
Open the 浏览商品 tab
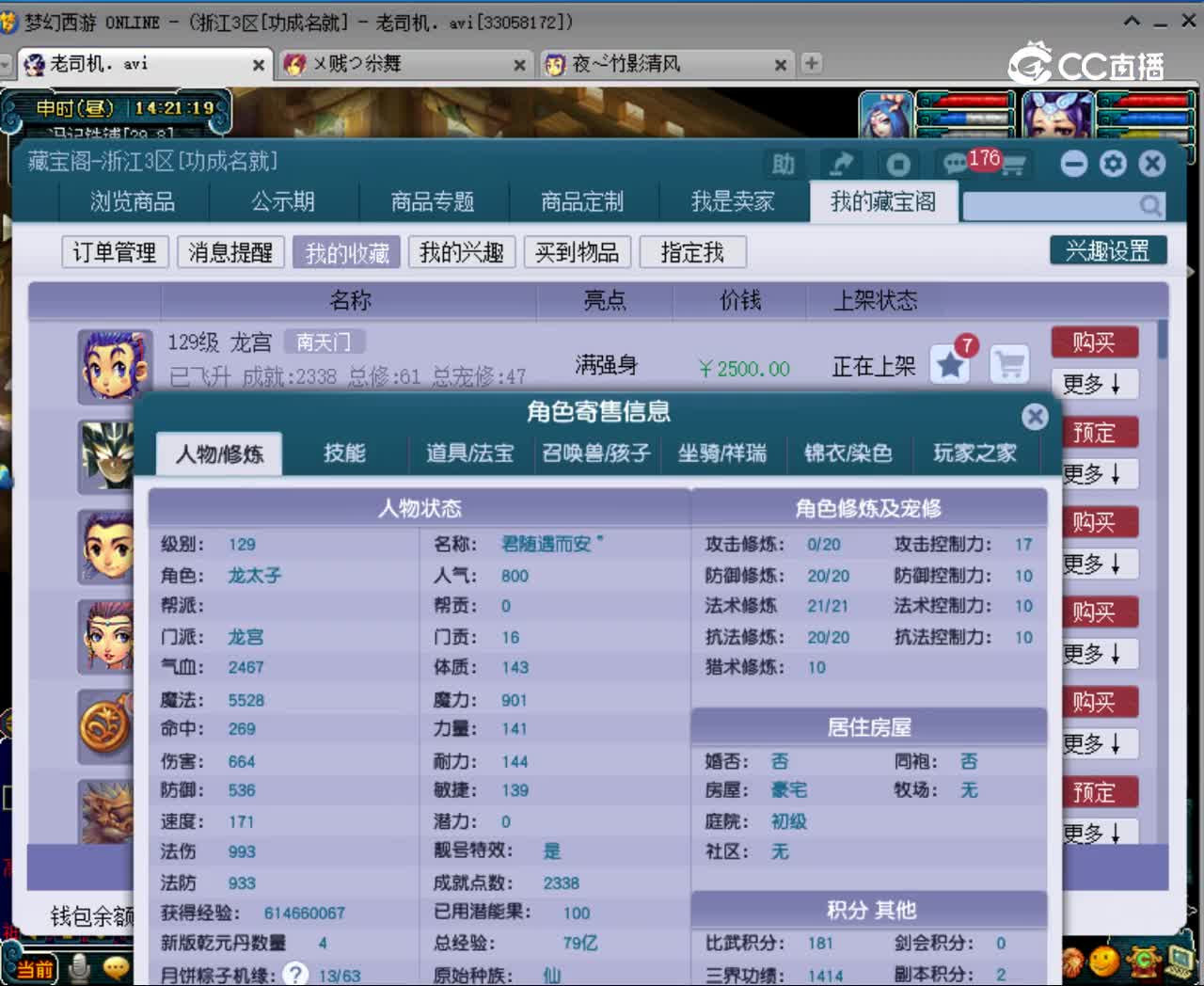tap(133, 201)
